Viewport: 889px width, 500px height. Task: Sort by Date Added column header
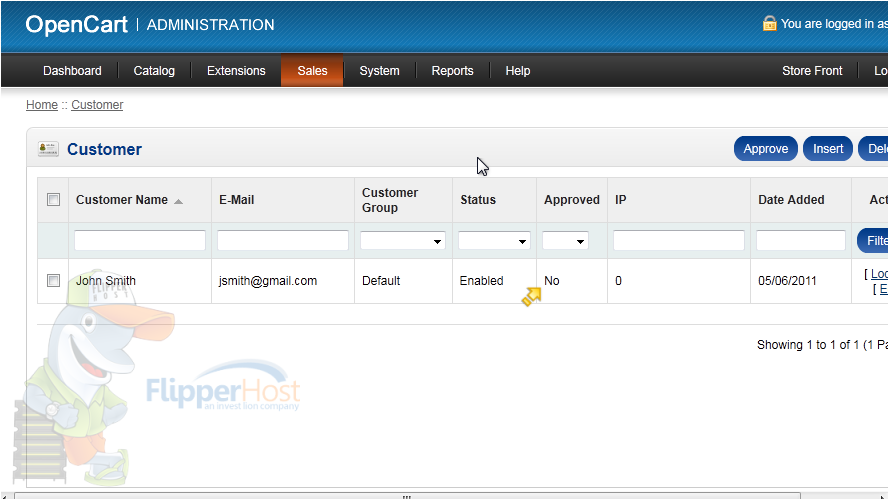tap(791, 200)
